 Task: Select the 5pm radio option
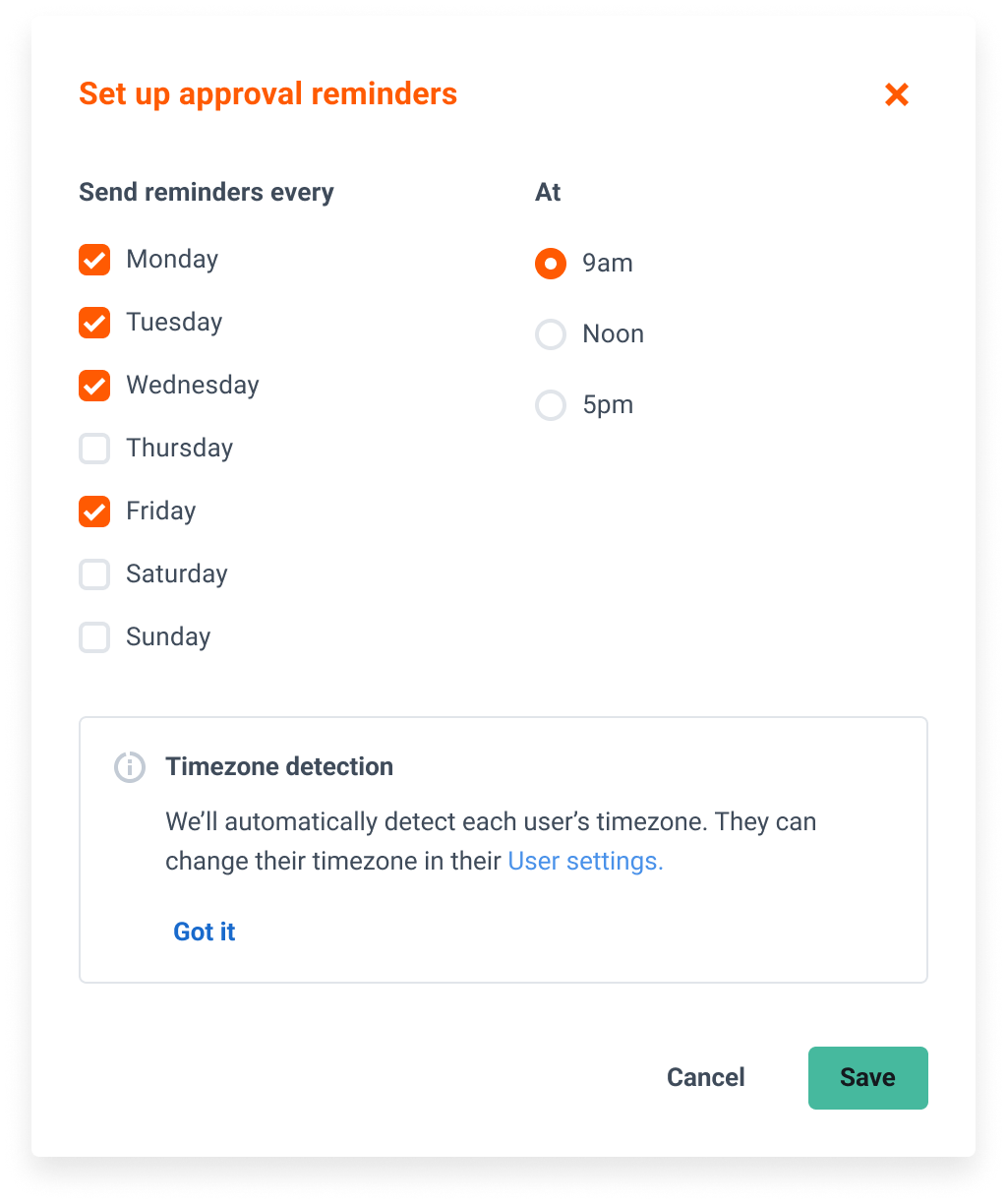[551, 405]
